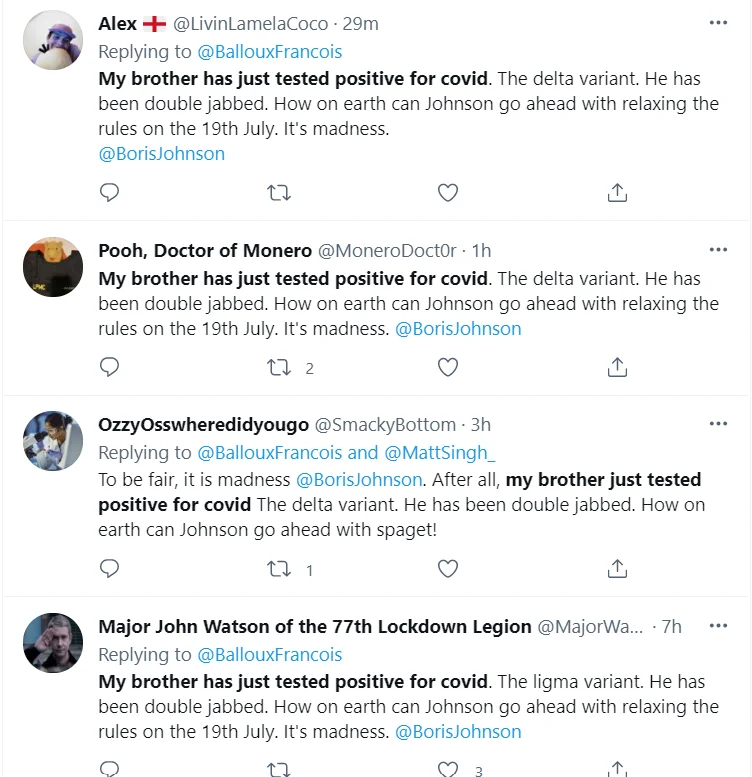Open OzzyOsswheredidyougo's profile name
The image size is (752, 777).
203,425
